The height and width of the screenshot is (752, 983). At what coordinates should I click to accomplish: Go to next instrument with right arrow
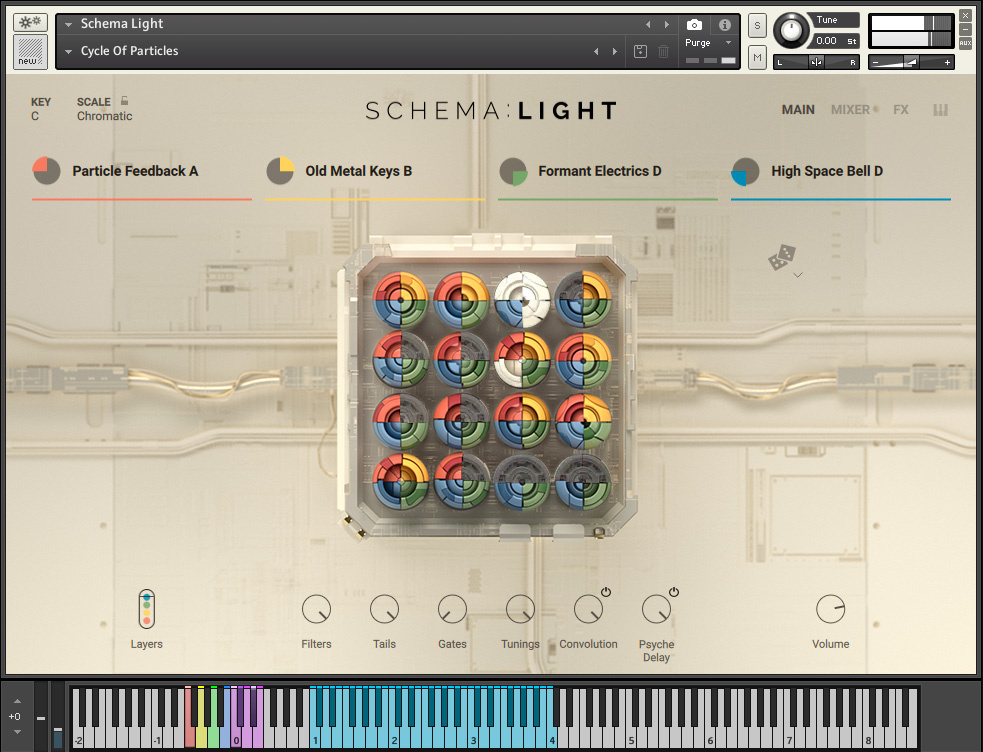pos(666,24)
